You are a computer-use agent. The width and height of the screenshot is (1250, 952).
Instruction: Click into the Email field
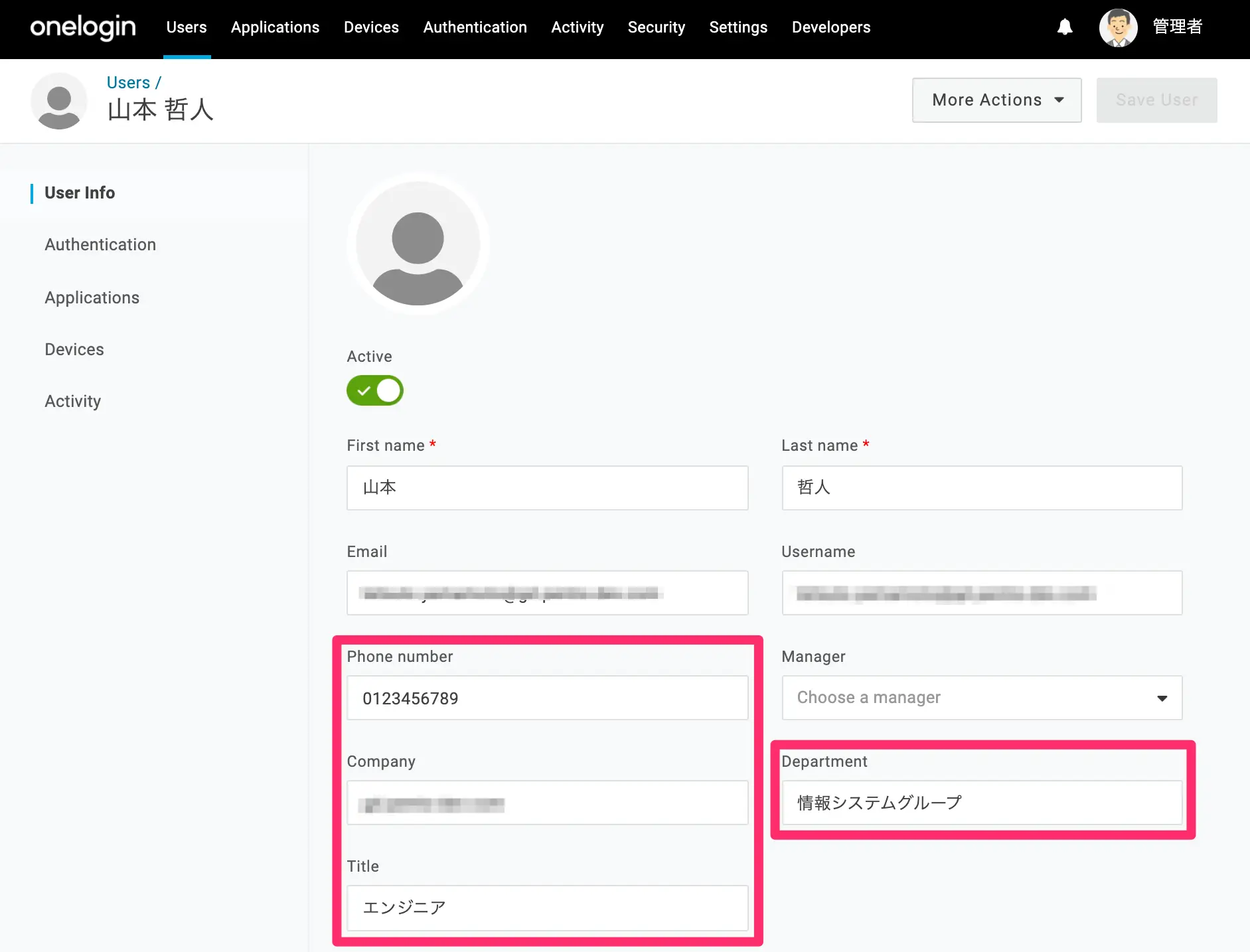point(547,593)
